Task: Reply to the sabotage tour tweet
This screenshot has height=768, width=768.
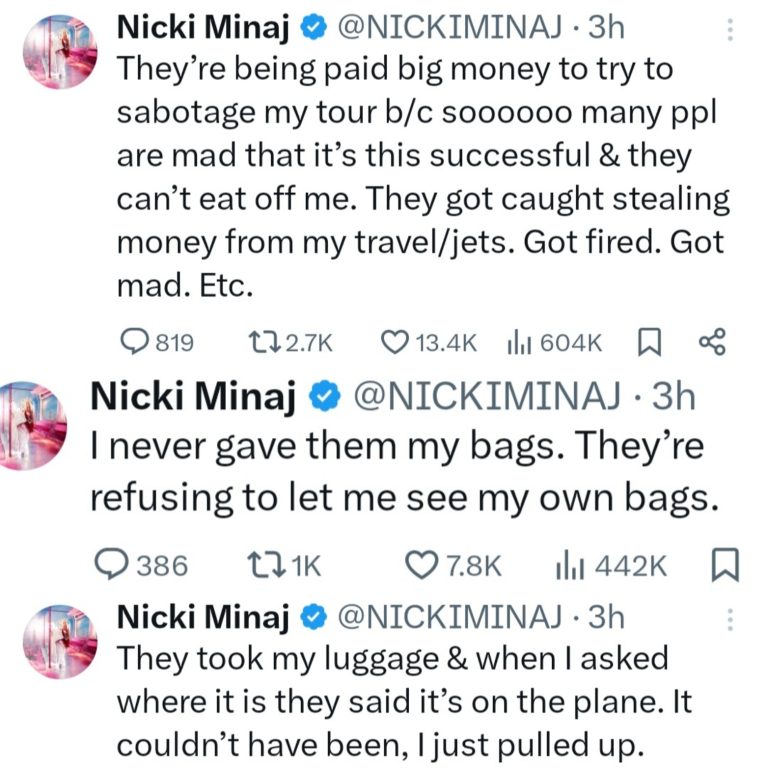Action: click(x=134, y=343)
